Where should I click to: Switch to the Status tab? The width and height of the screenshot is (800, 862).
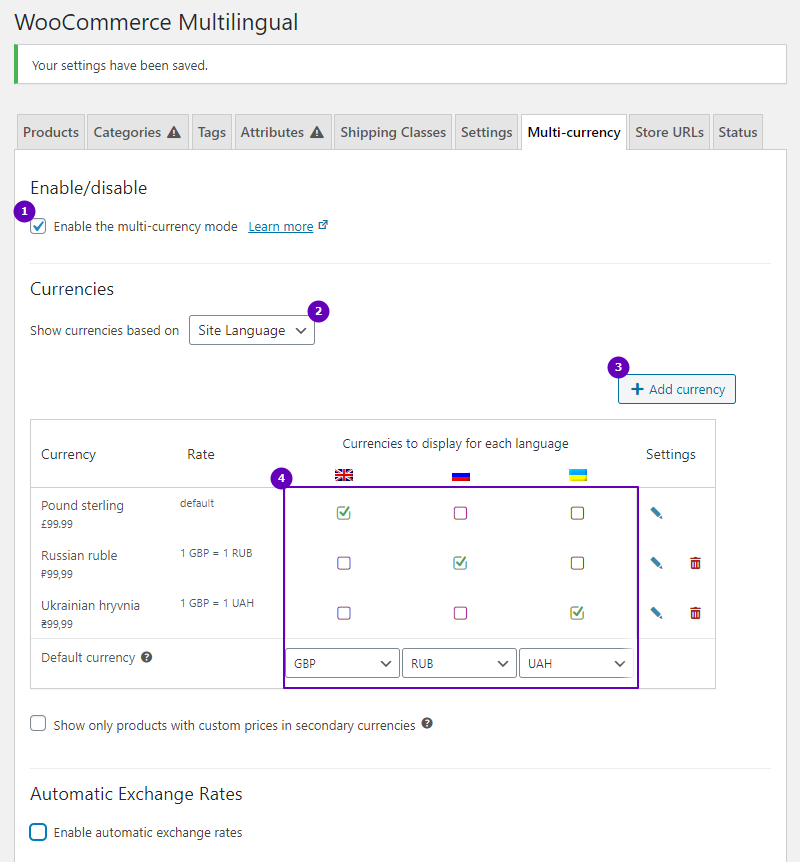[737, 132]
